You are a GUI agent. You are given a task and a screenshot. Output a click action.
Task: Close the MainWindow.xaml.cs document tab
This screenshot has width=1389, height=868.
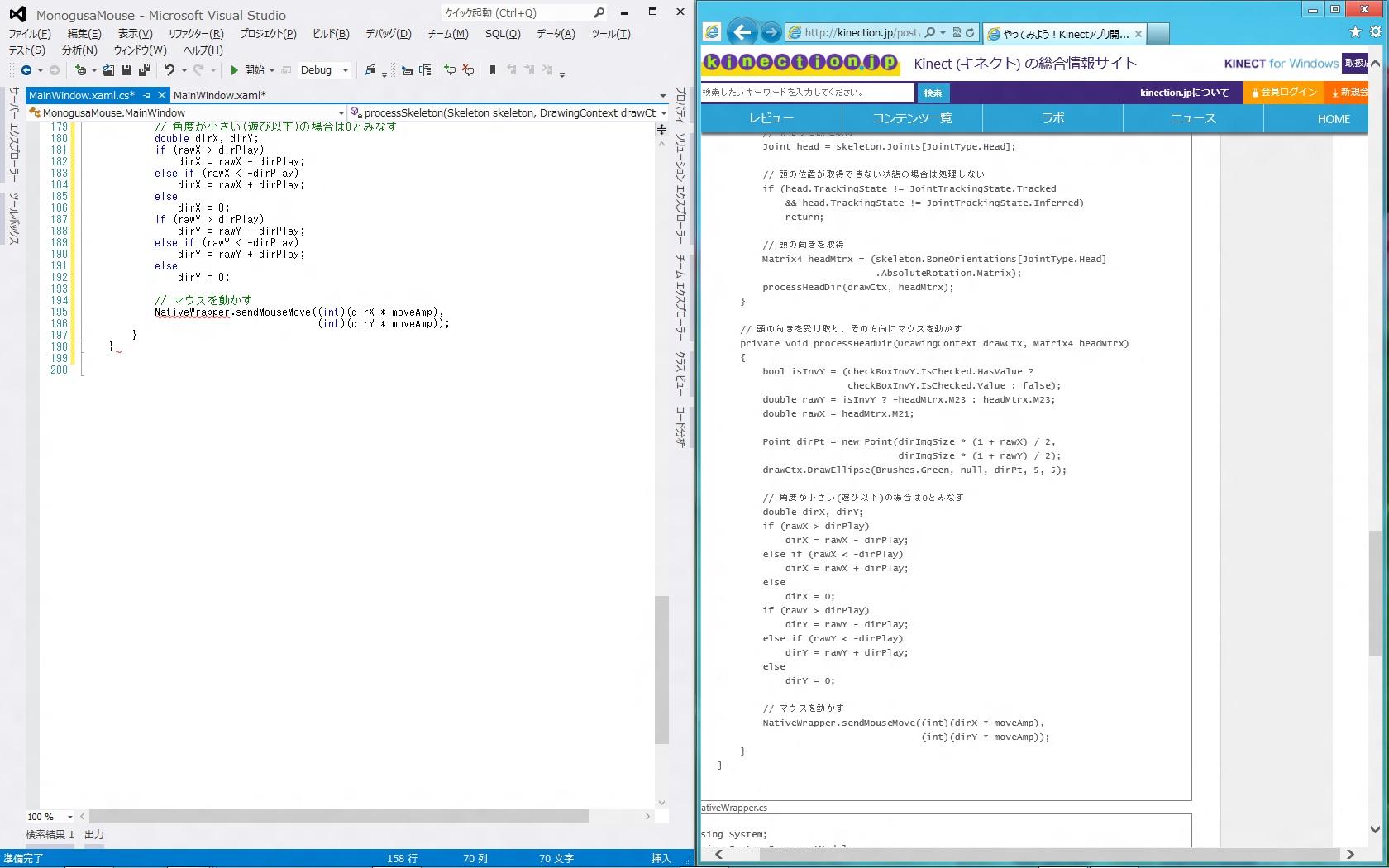162,96
